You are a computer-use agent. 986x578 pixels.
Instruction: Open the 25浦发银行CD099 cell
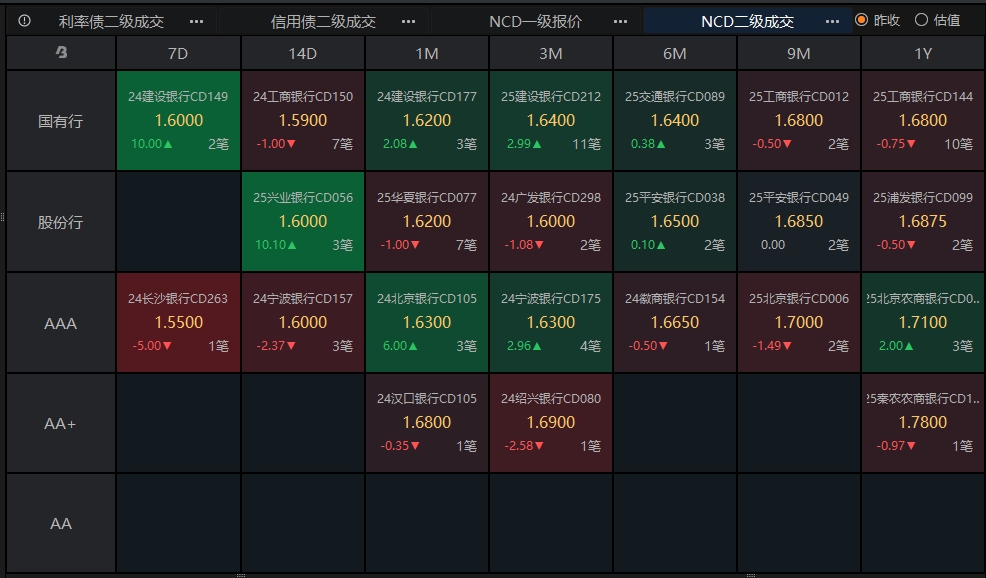pyautogui.click(x=922, y=221)
